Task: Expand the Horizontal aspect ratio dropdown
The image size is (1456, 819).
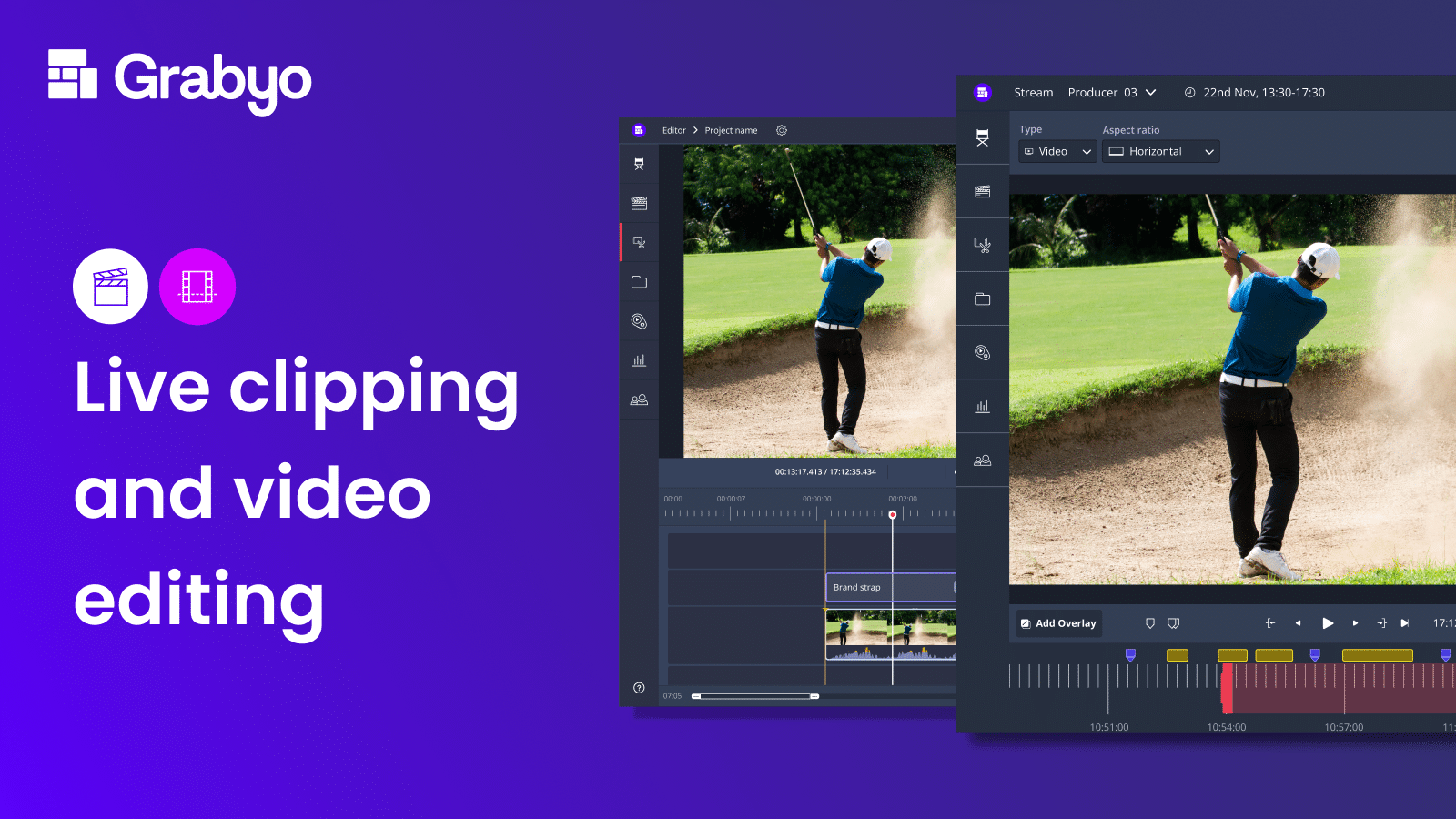Action: click(x=1161, y=151)
